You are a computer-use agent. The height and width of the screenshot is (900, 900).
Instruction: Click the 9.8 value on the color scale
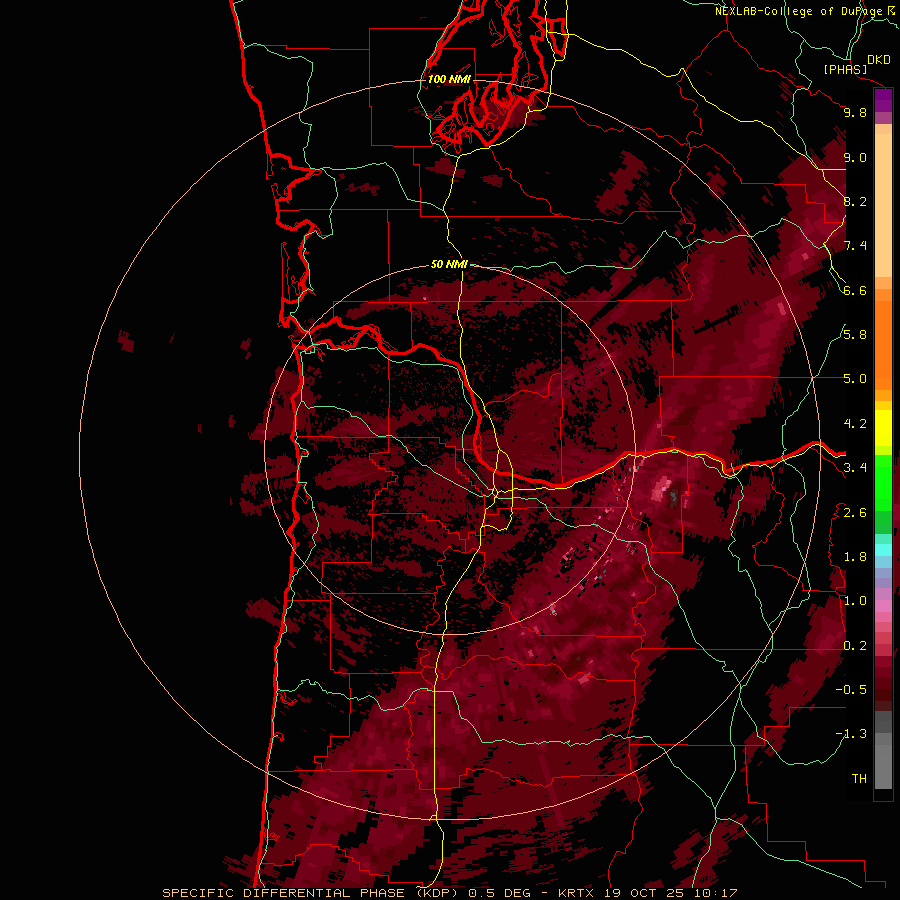pyautogui.click(x=855, y=112)
